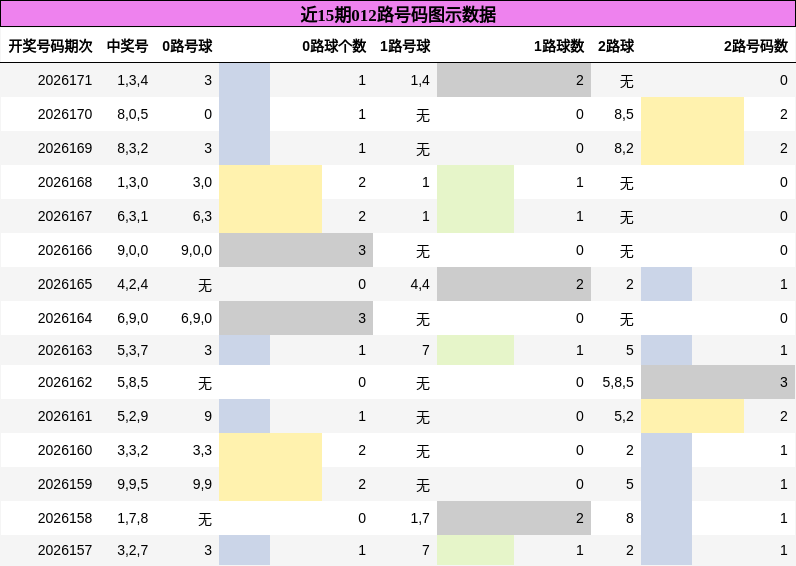796x566 pixels.
Task: Select period 2026165
Action: 65,284
